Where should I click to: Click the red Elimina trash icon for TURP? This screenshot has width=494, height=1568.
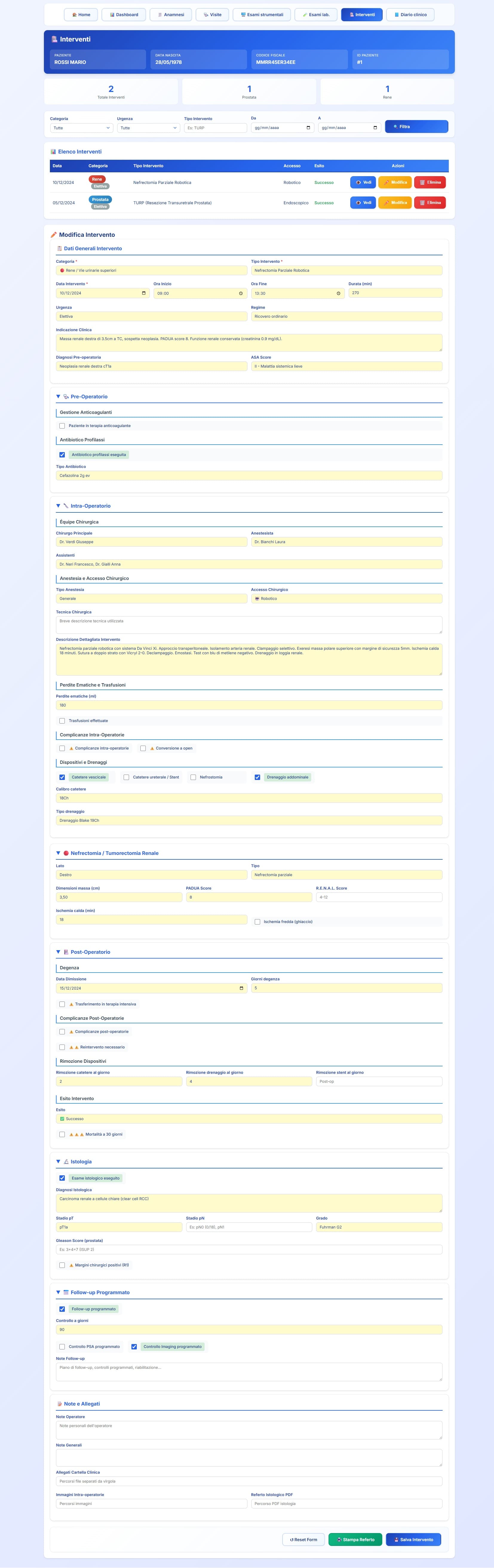click(422, 203)
